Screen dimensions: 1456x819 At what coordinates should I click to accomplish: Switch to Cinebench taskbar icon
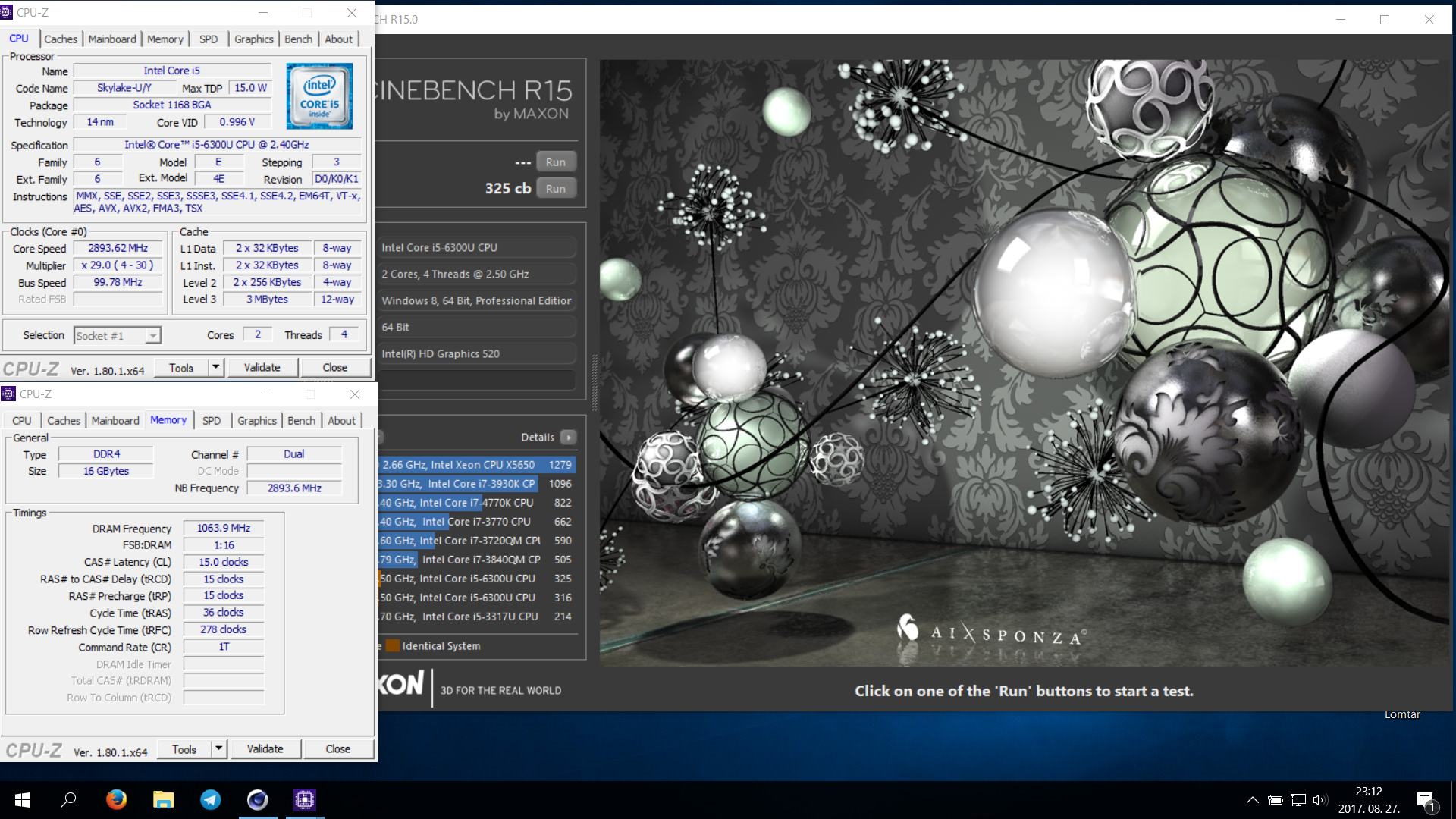pos(257,799)
